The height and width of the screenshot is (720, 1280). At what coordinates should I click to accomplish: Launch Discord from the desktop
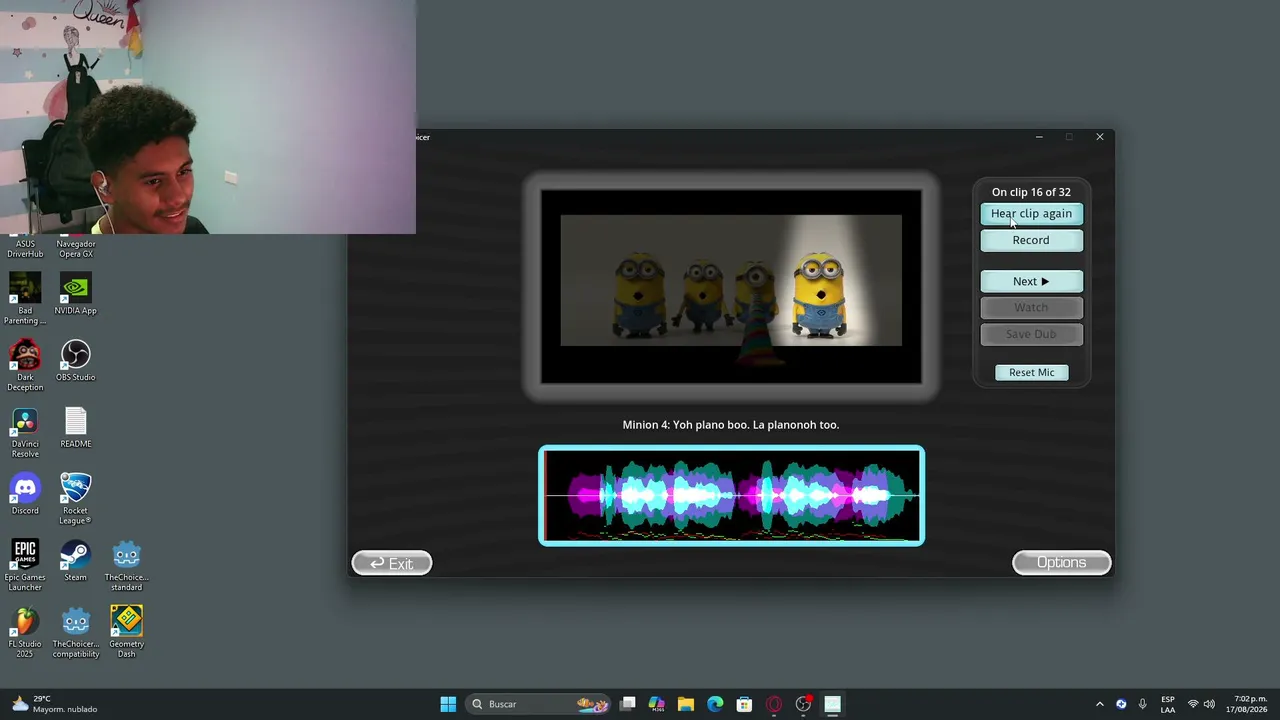(25, 494)
